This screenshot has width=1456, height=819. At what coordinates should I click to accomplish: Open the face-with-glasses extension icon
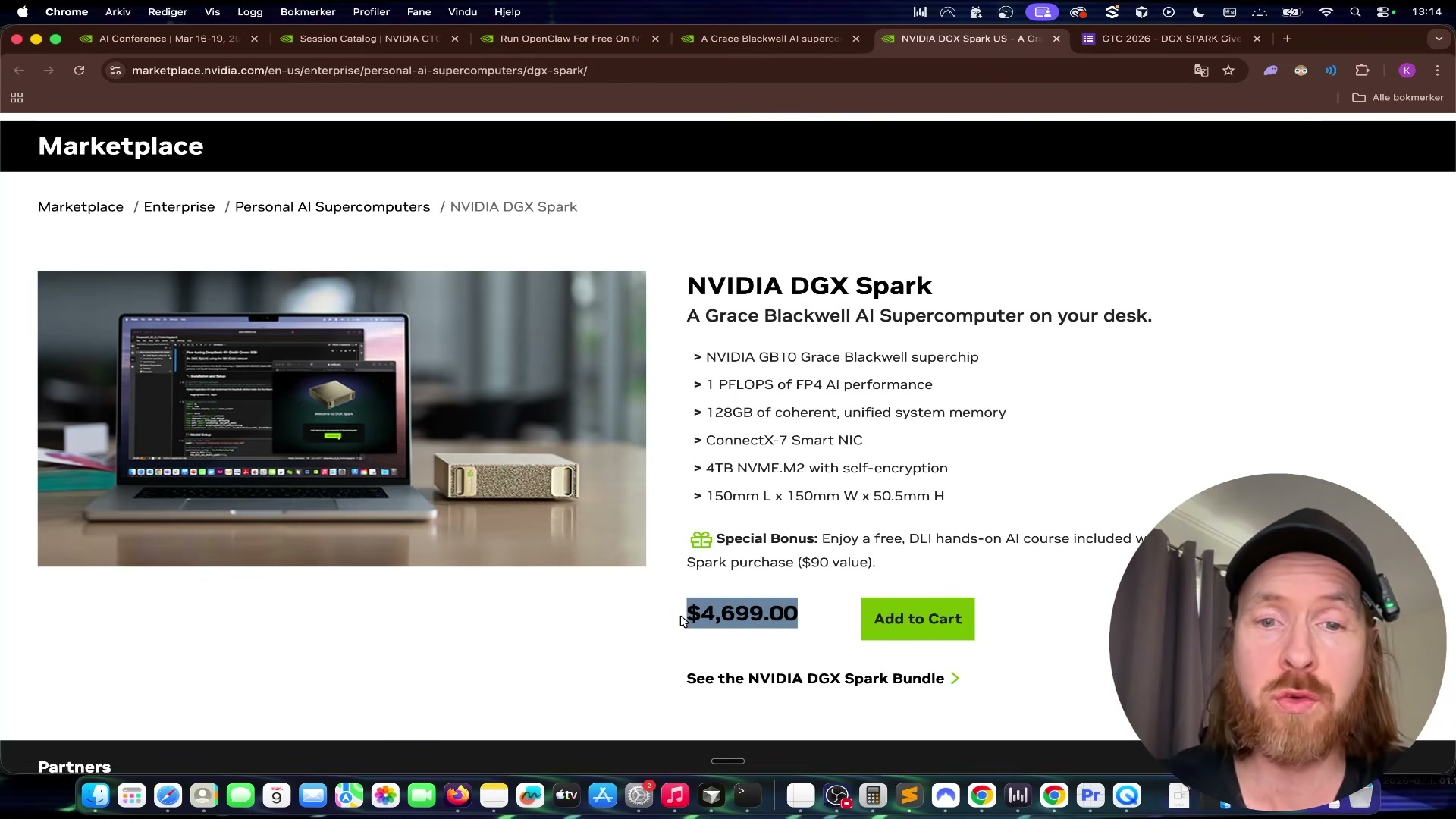(1301, 71)
